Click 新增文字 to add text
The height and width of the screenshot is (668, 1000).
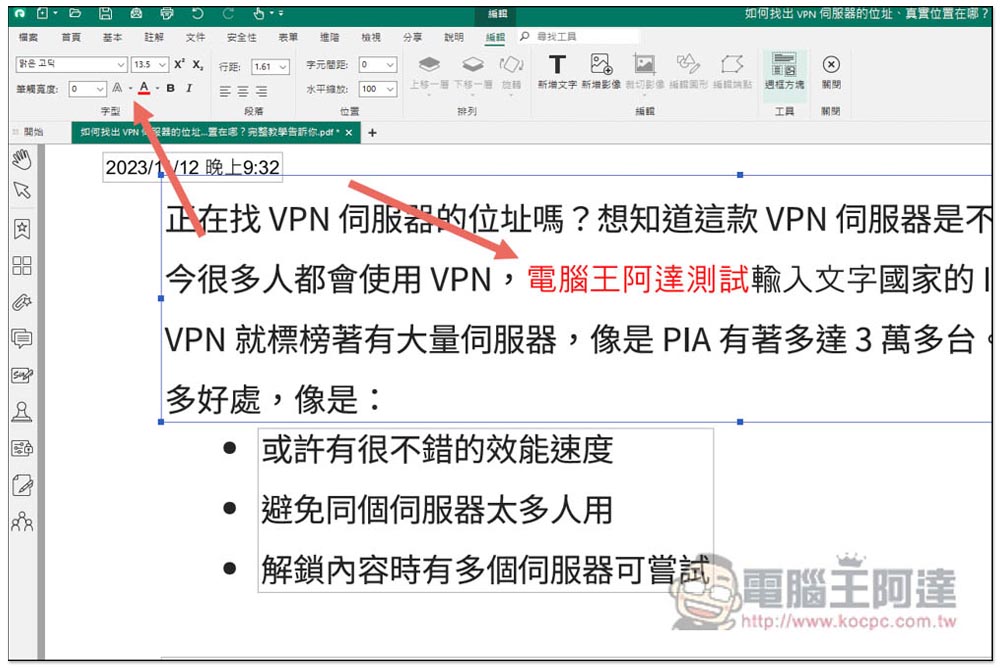click(557, 71)
